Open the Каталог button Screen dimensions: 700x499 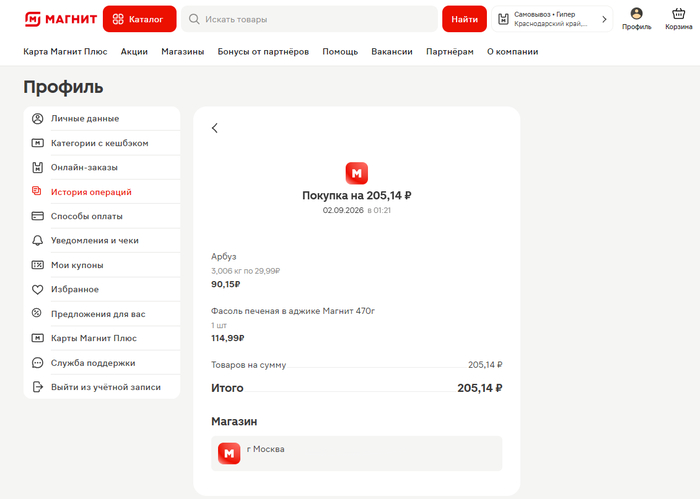(x=139, y=19)
